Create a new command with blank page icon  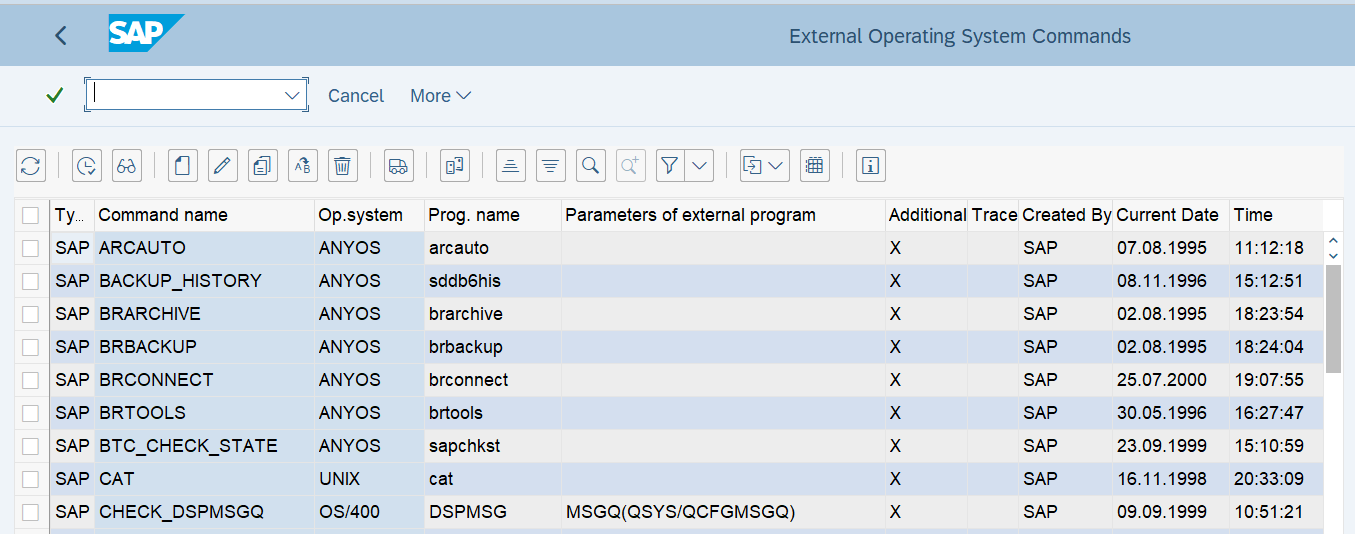point(182,166)
